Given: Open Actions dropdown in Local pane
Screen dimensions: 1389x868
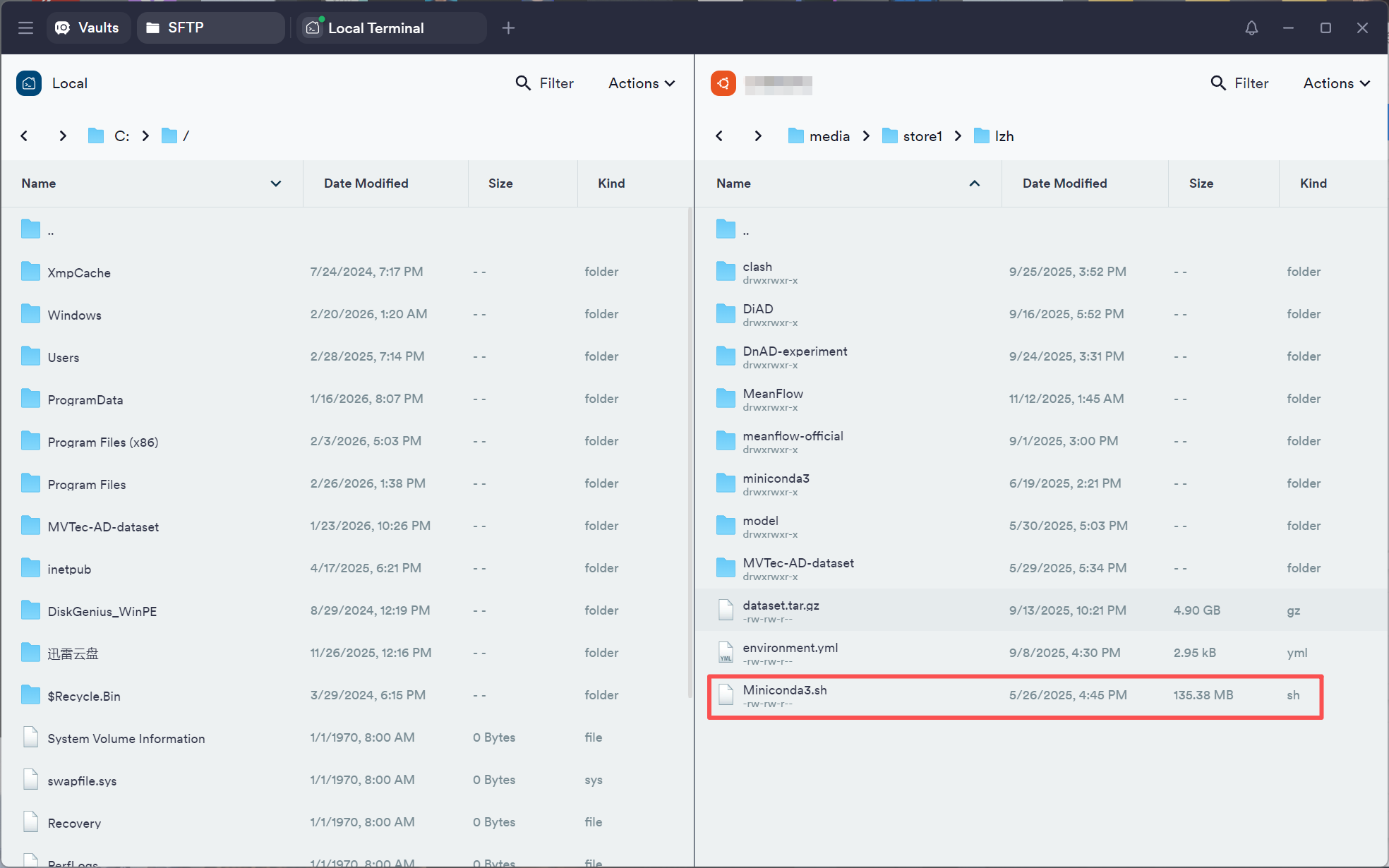Looking at the screenshot, I should click(641, 83).
